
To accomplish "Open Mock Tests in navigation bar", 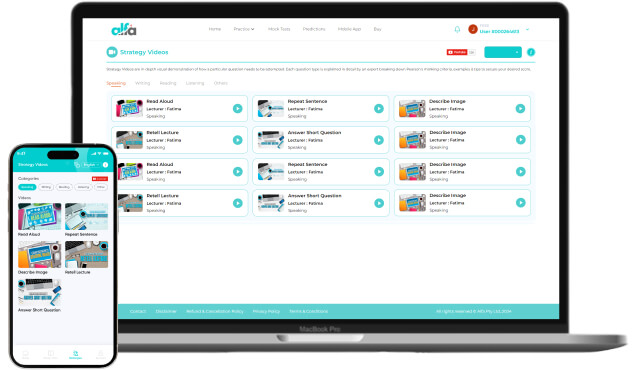I will tap(279, 29).
